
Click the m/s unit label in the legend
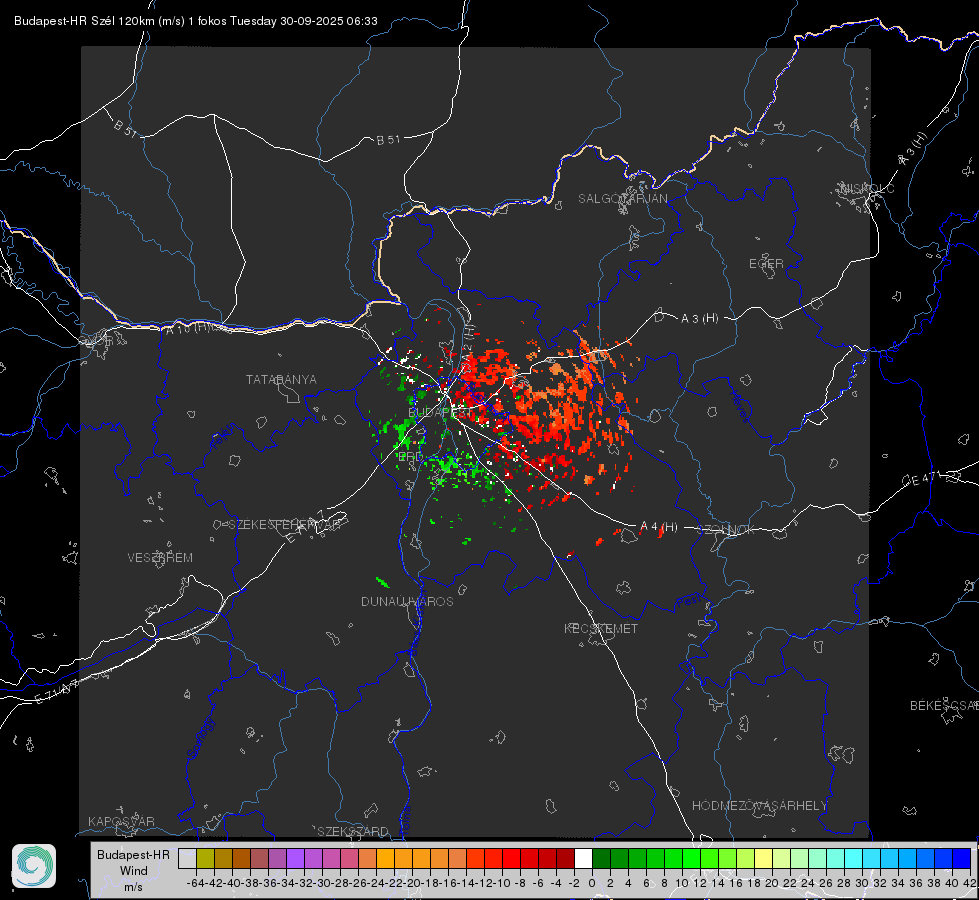133,886
